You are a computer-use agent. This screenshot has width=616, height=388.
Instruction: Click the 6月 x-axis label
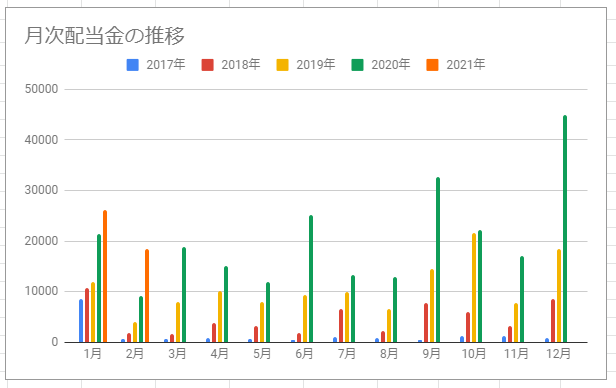click(304, 354)
